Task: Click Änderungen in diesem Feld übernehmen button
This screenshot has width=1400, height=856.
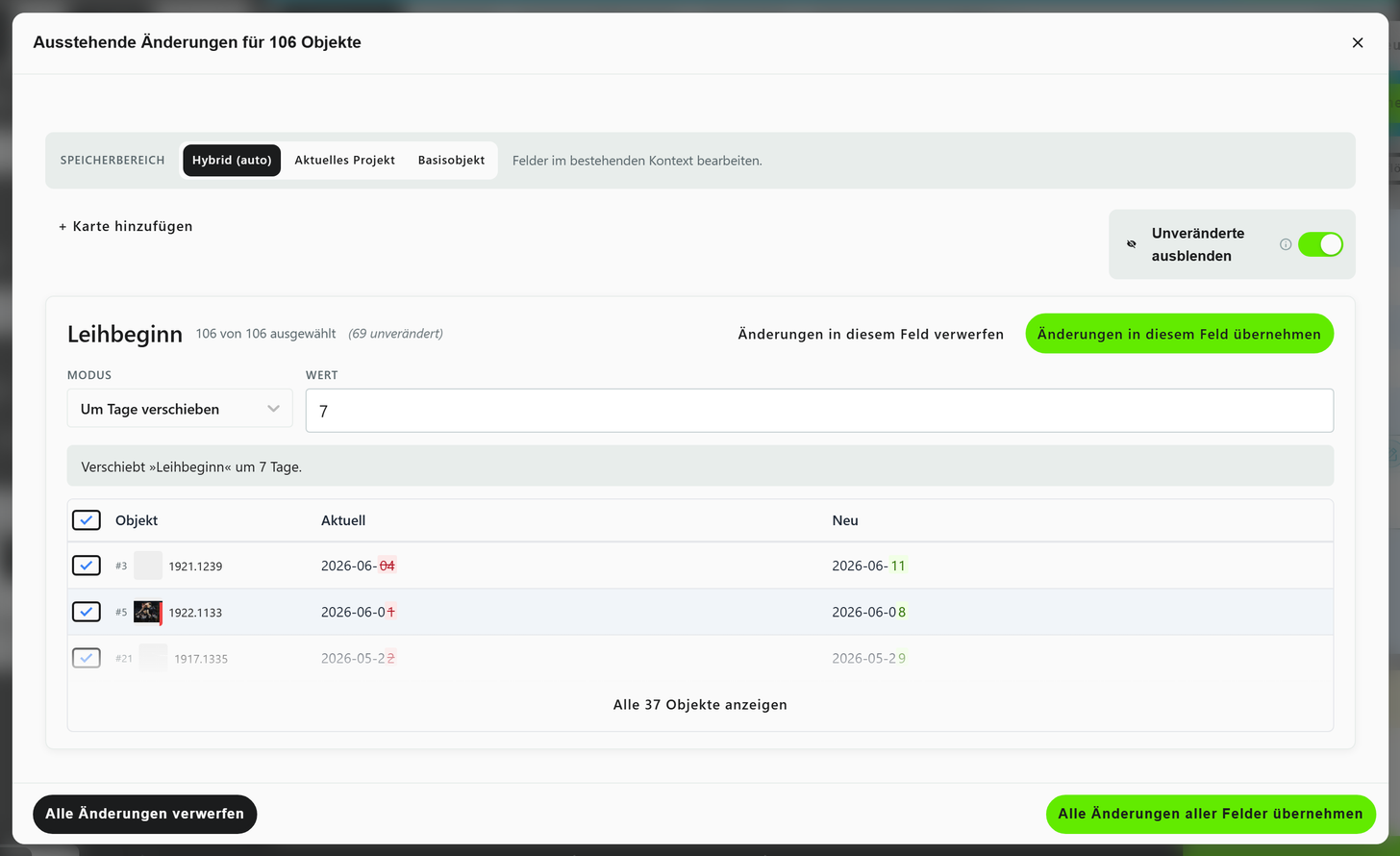Action: [x=1179, y=334]
